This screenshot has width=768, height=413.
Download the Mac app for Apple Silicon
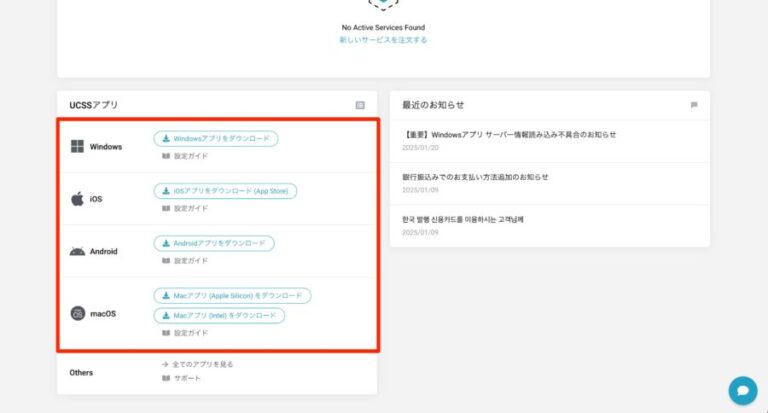pyautogui.click(x=232, y=296)
